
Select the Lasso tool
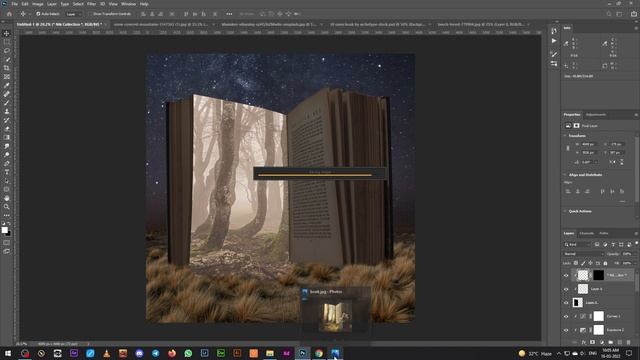pos(7,51)
